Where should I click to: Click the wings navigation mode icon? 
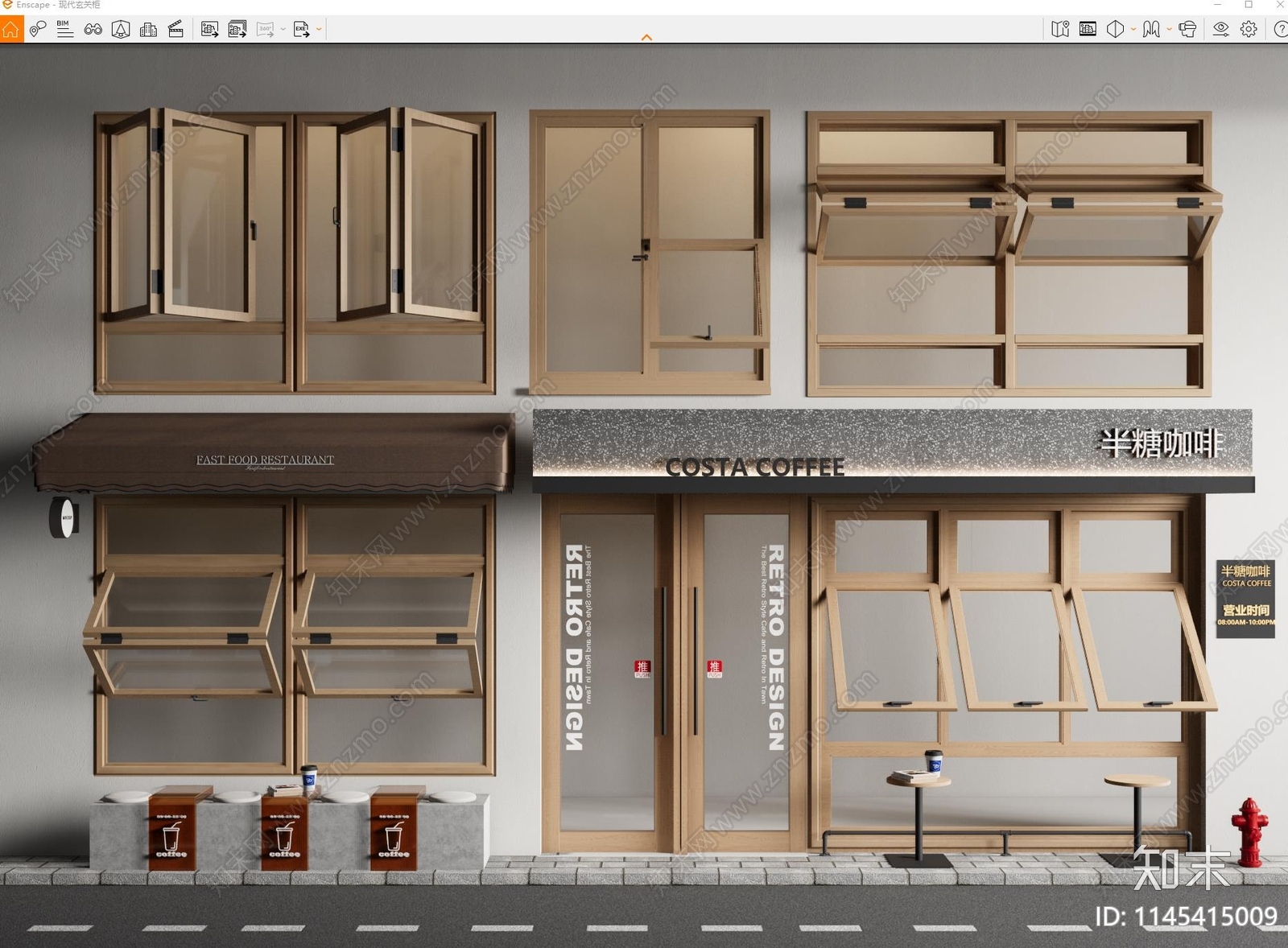coord(1152,30)
